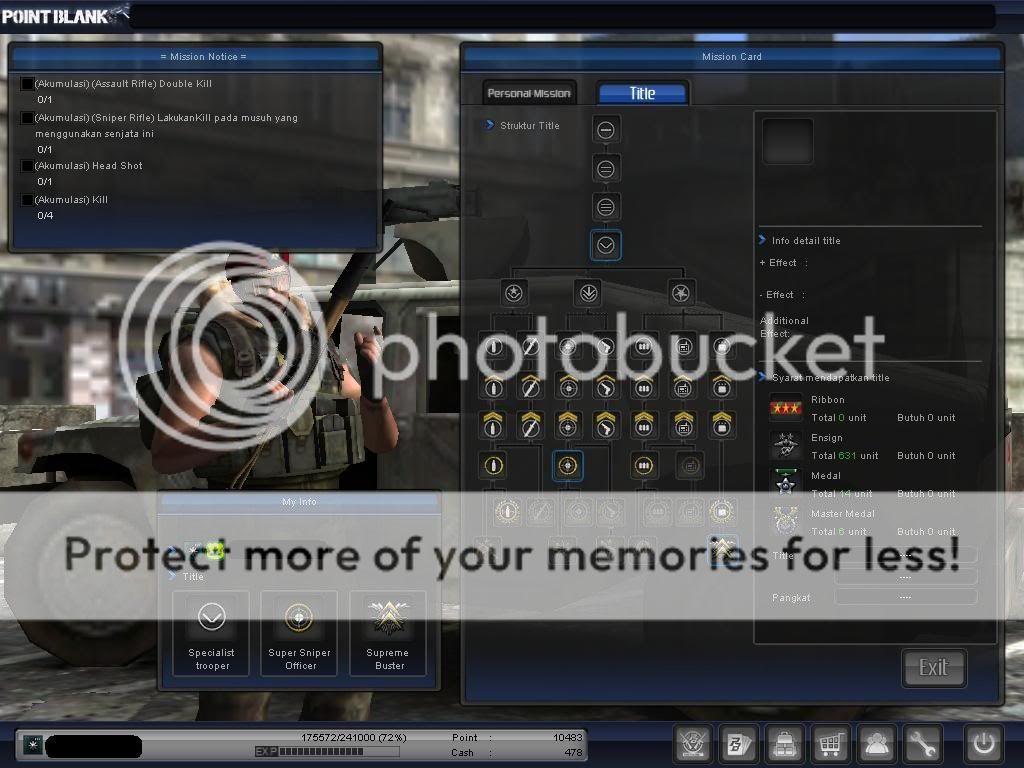Expand the Info detail title arrow
The height and width of the screenshot is (768, 1024).
762,240
